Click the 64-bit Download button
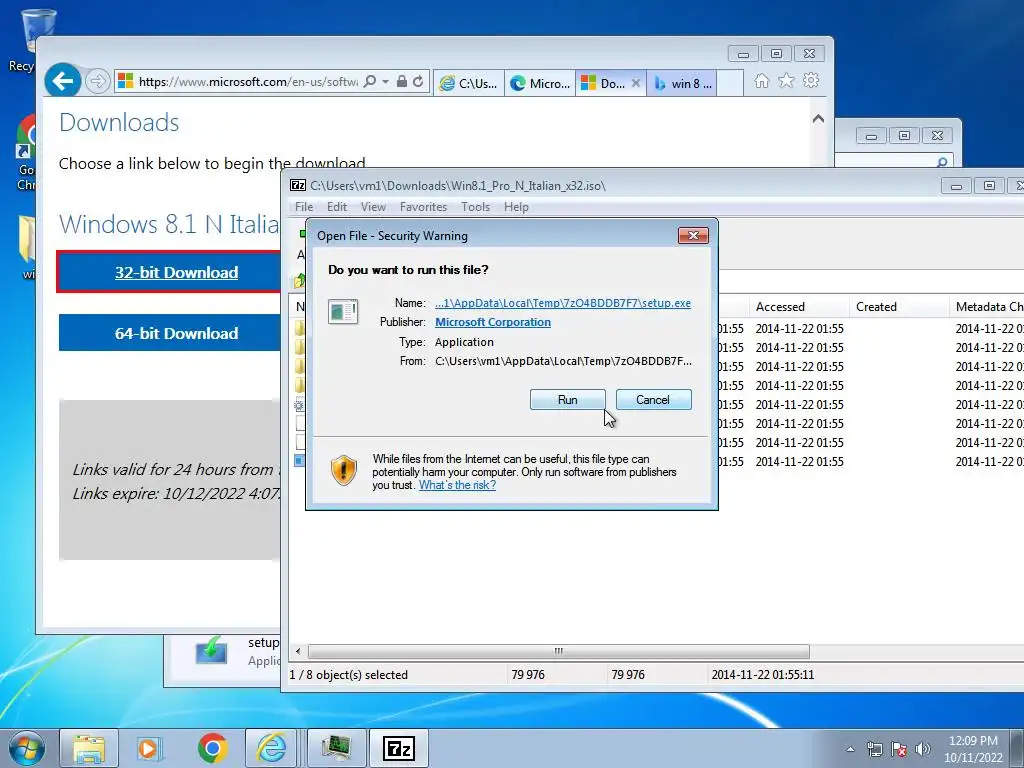Viewport: 1024px width, 768px height. [170, 333]
